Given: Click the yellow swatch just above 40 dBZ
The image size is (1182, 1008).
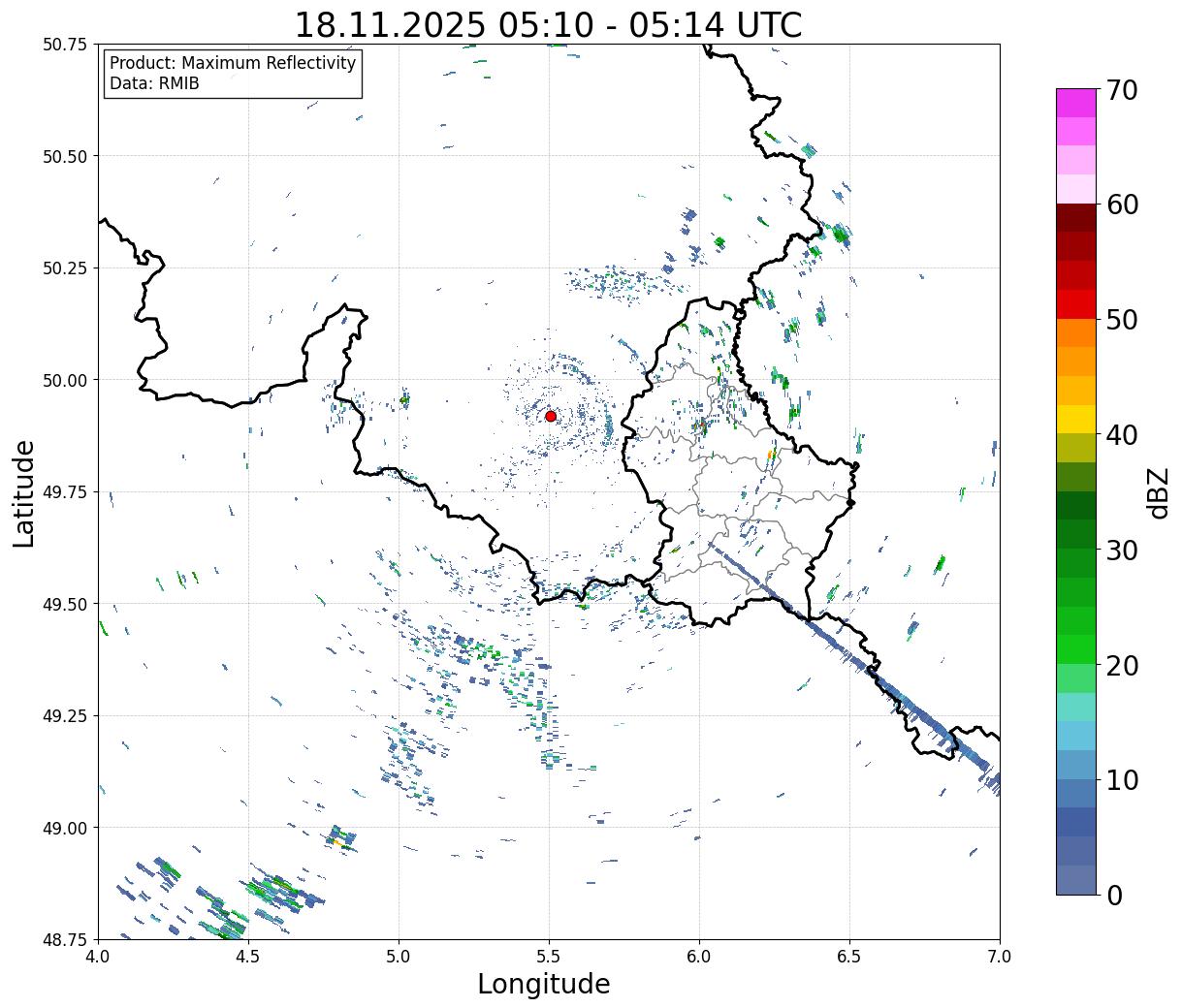Looking at the screenshot, I should pos(1076,419).
